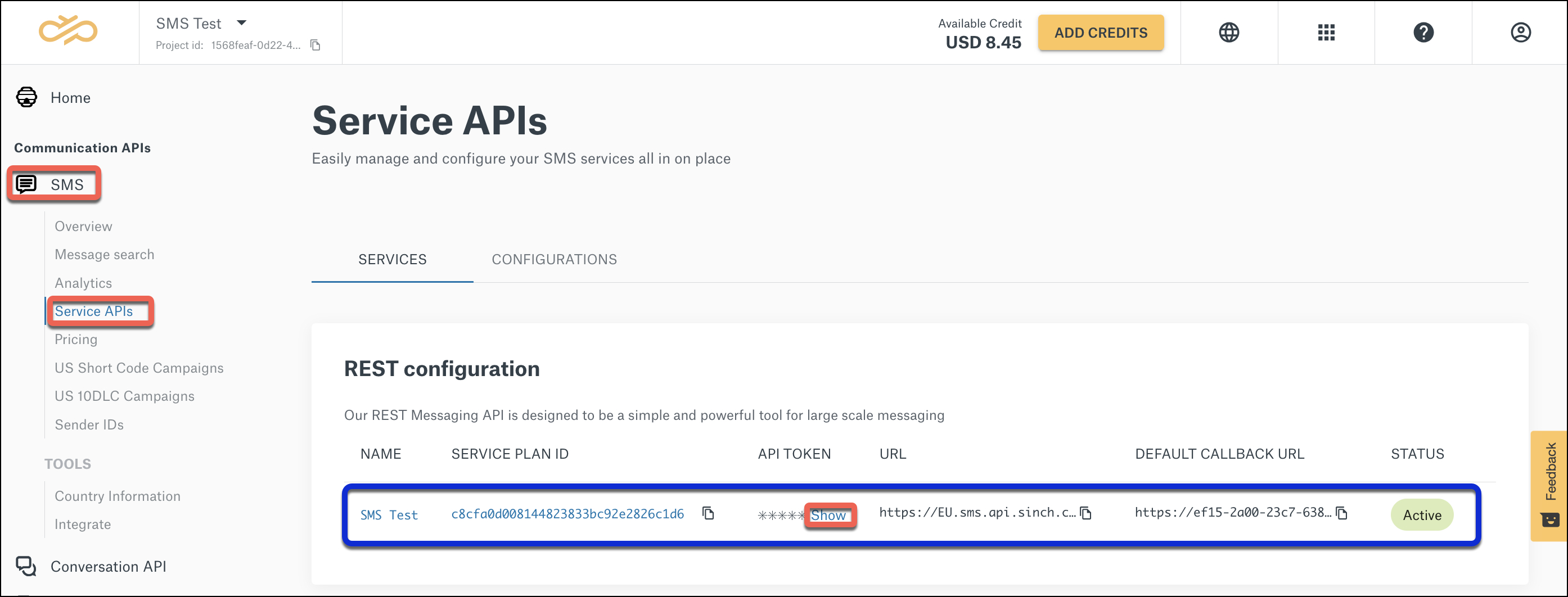
Task: Copy the project id to clipboard
Action: [x=316, y=44]
